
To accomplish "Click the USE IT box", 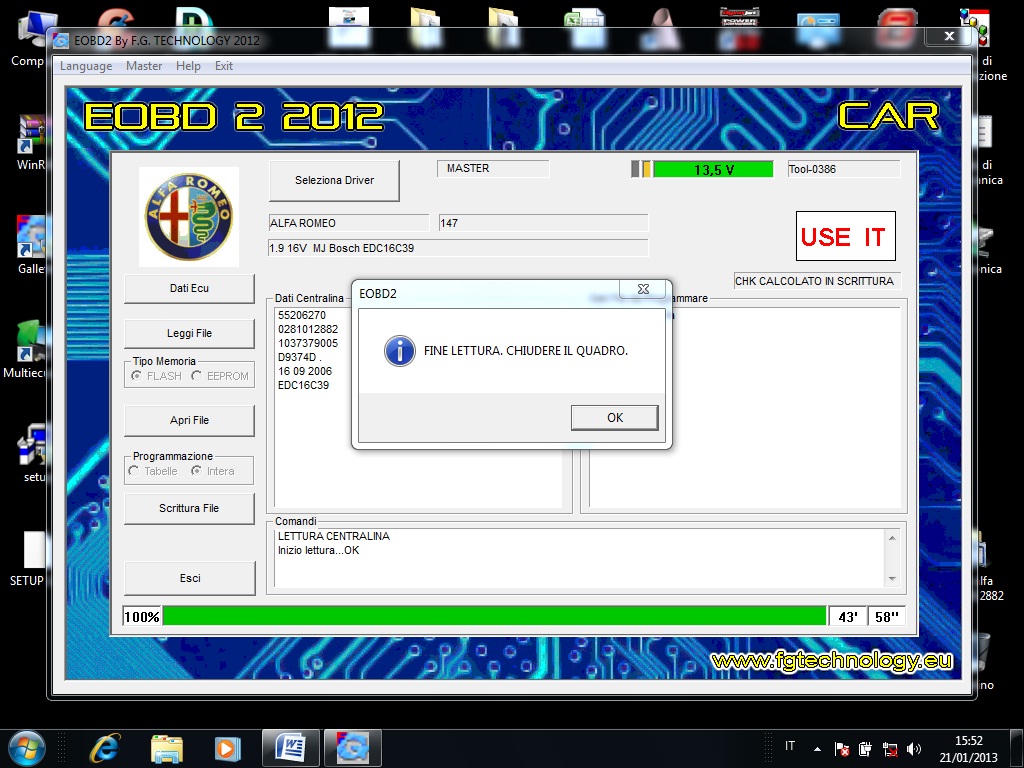I will point(846,236).
